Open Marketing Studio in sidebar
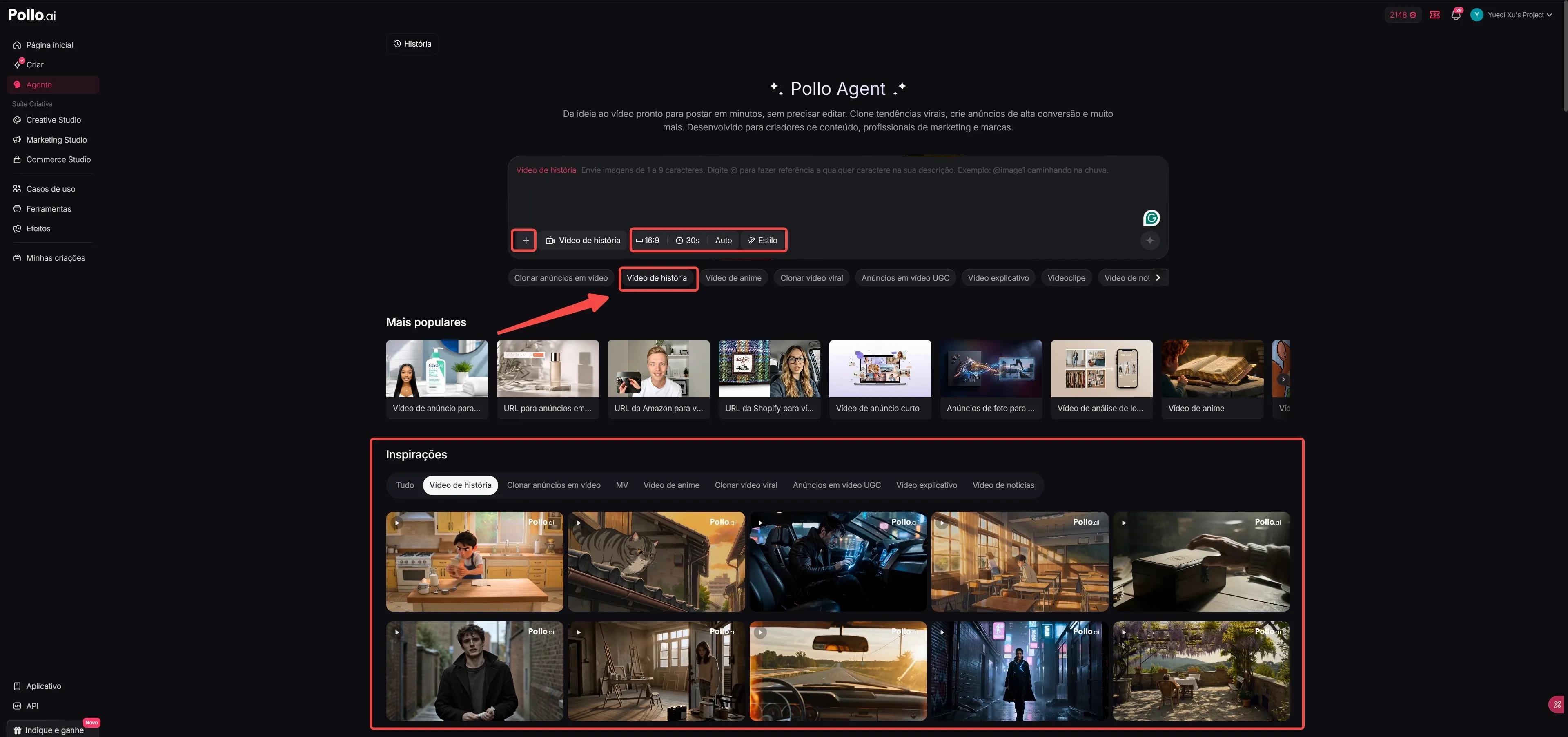The height and width of the screenshot is (737, 1568). [x=52, y=140]
